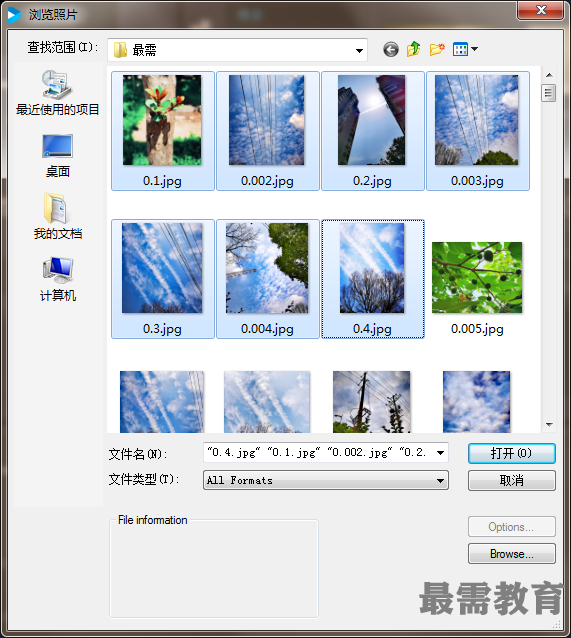Click the 0.004.jpg file name label
571x638 pixels.
pyautogui.click(x=267, y=329)
